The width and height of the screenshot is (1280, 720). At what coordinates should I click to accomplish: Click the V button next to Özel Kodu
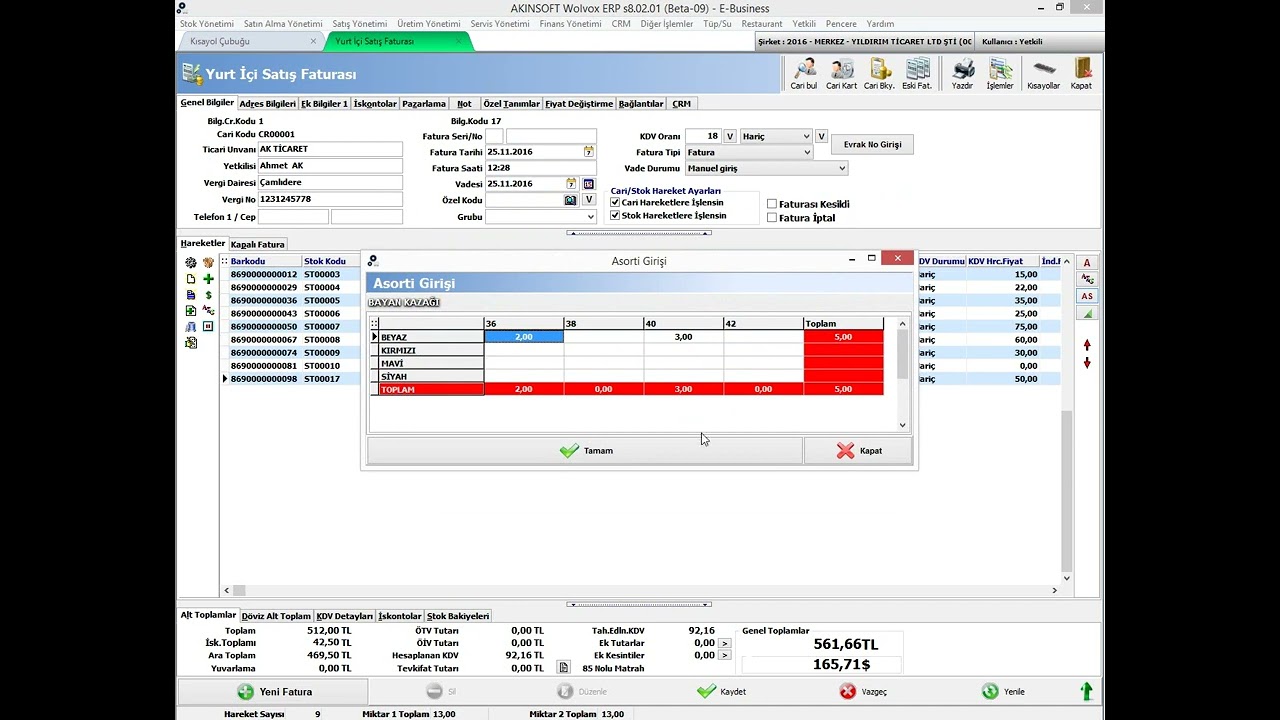(x=589, y=200)
